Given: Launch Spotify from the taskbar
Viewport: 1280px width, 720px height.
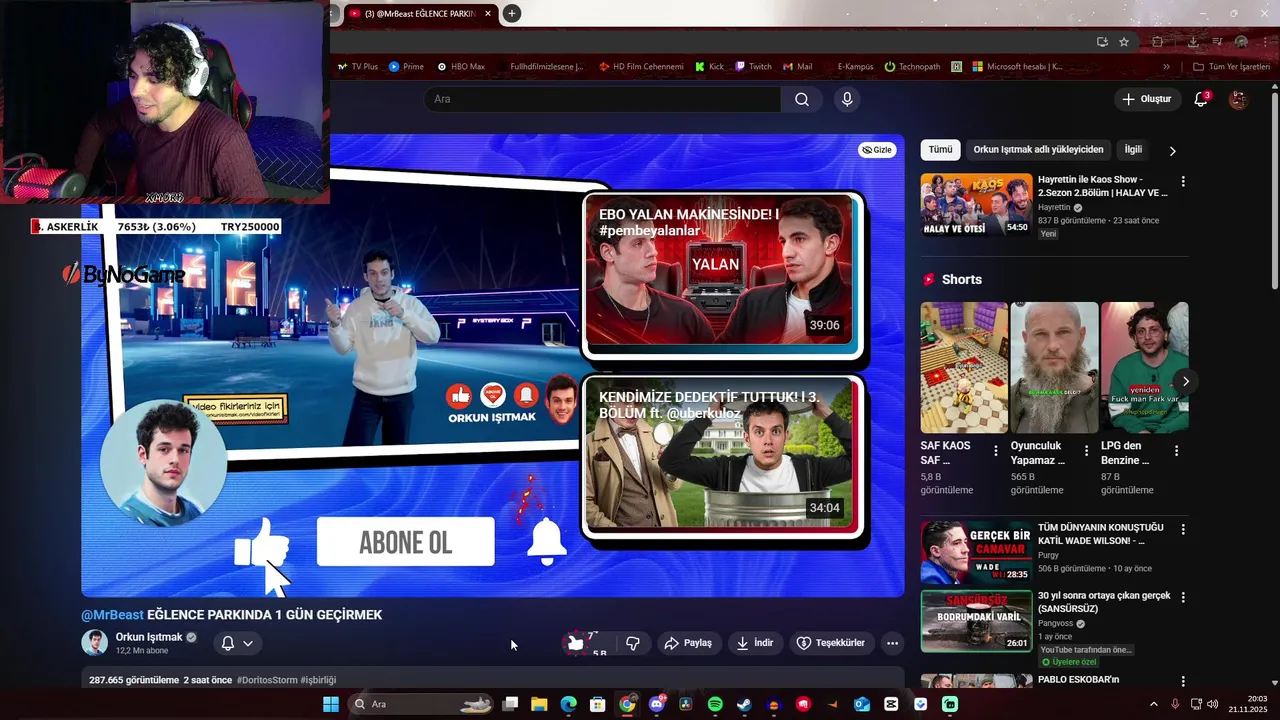Looking at the screenshot, I should pyautogui.click(x=715, y=704).
